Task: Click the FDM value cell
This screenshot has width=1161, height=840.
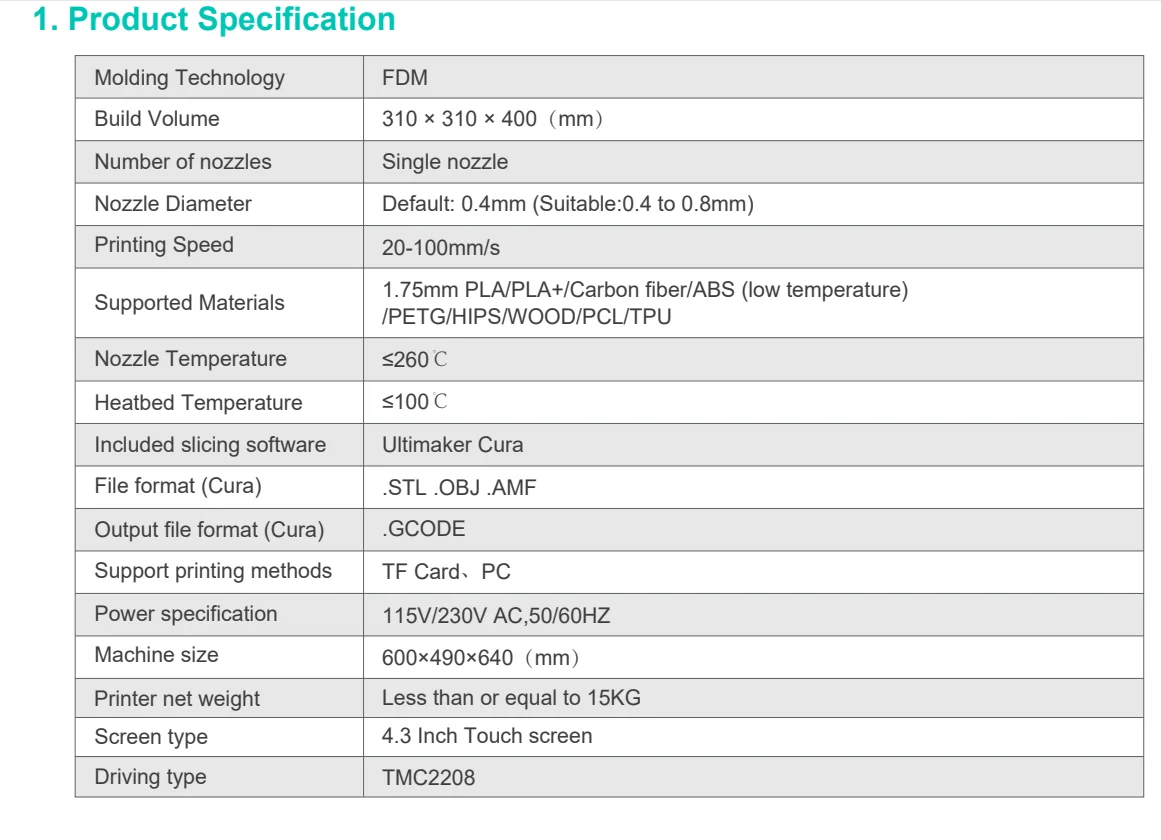Action: pos(405,78)
